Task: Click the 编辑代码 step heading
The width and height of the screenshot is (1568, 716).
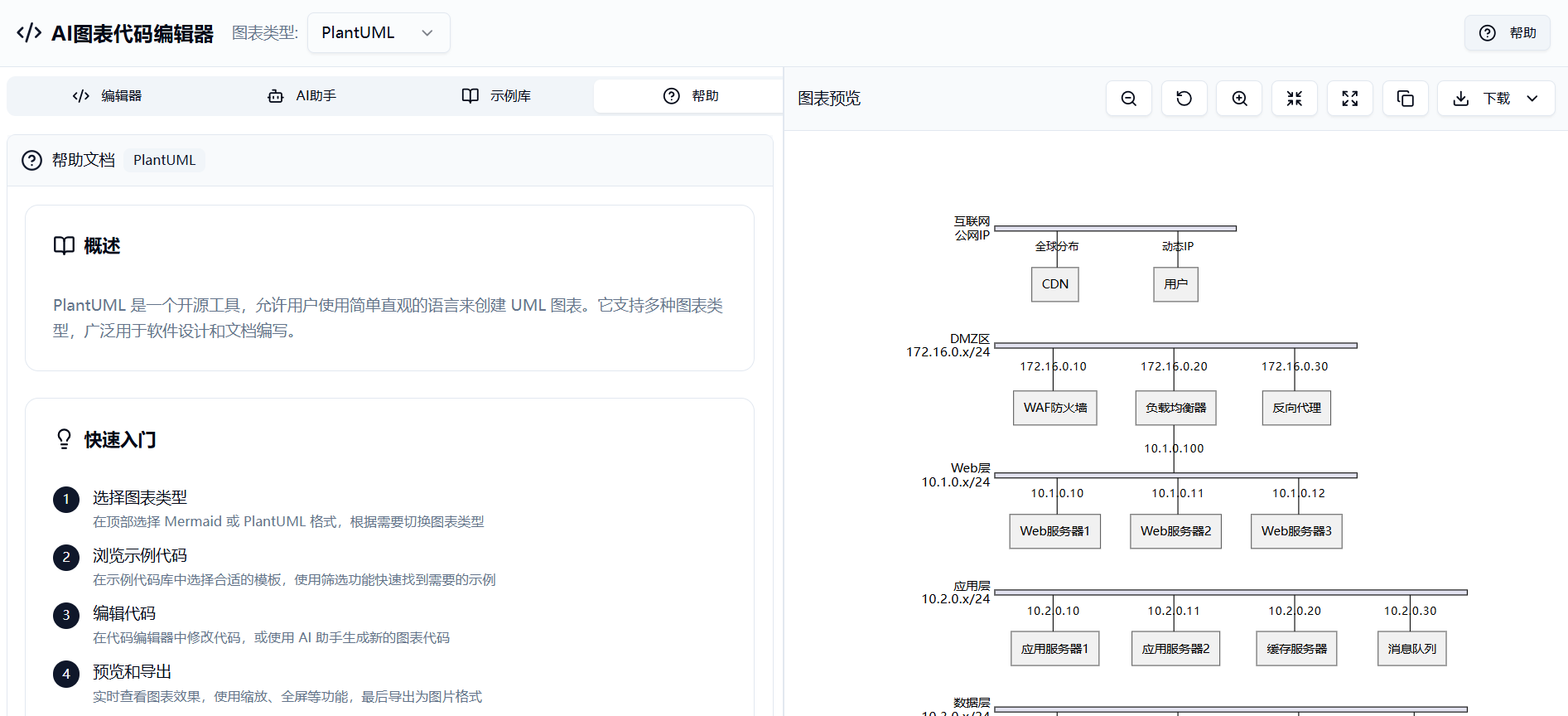Action: click(124, 613)
